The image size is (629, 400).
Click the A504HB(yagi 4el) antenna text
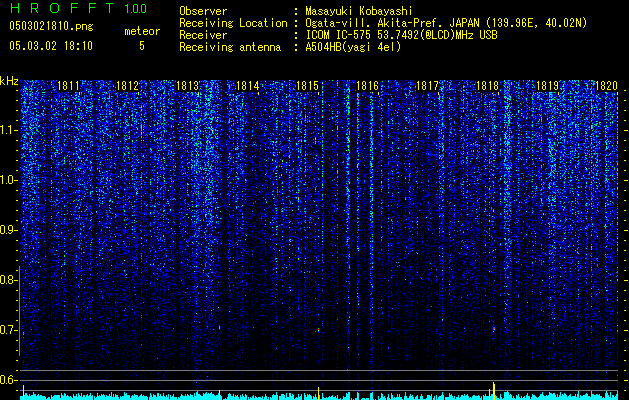(x=353, y=47)
